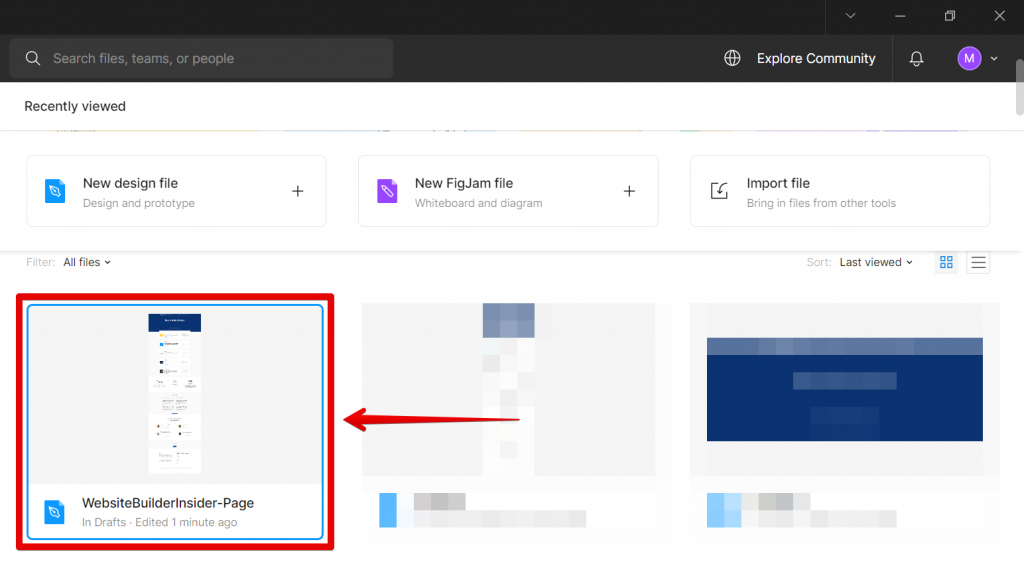Open the WebsiteBuilderInsider-Page file thumbnail
Screen dimensions: 1024x562
(x=175, y=395)
